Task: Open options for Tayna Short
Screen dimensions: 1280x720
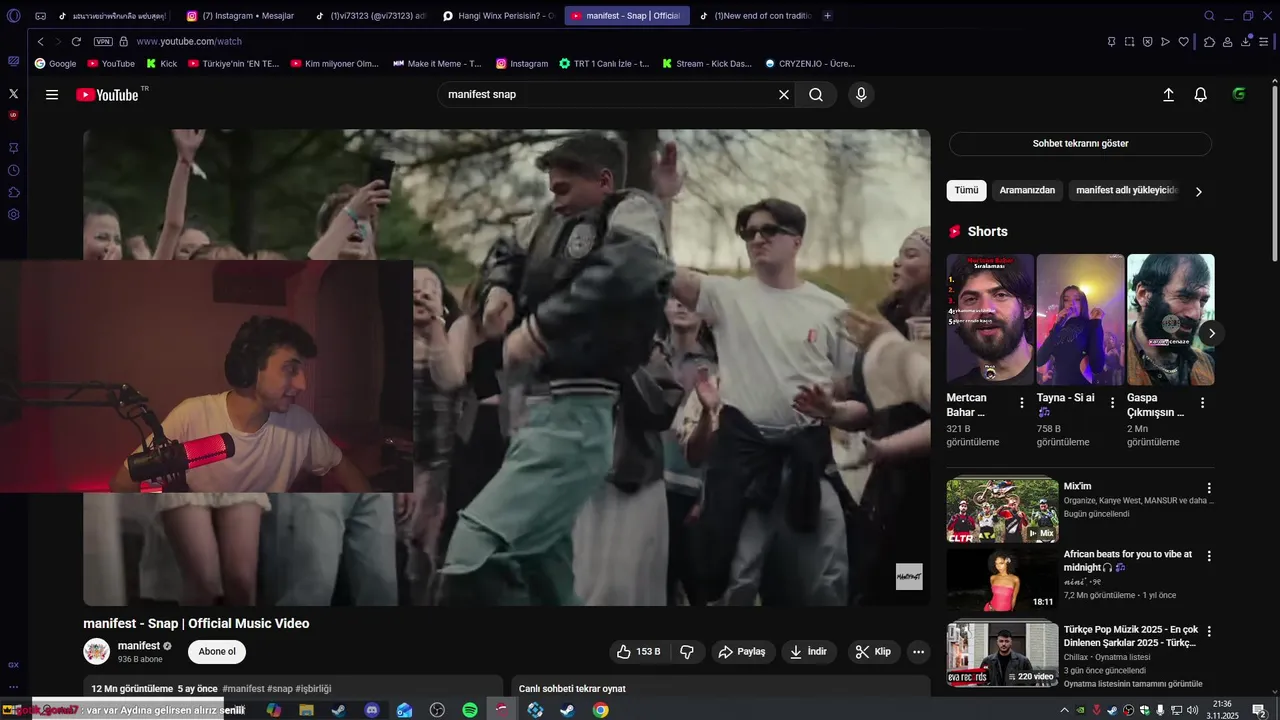Action: 1112,403
